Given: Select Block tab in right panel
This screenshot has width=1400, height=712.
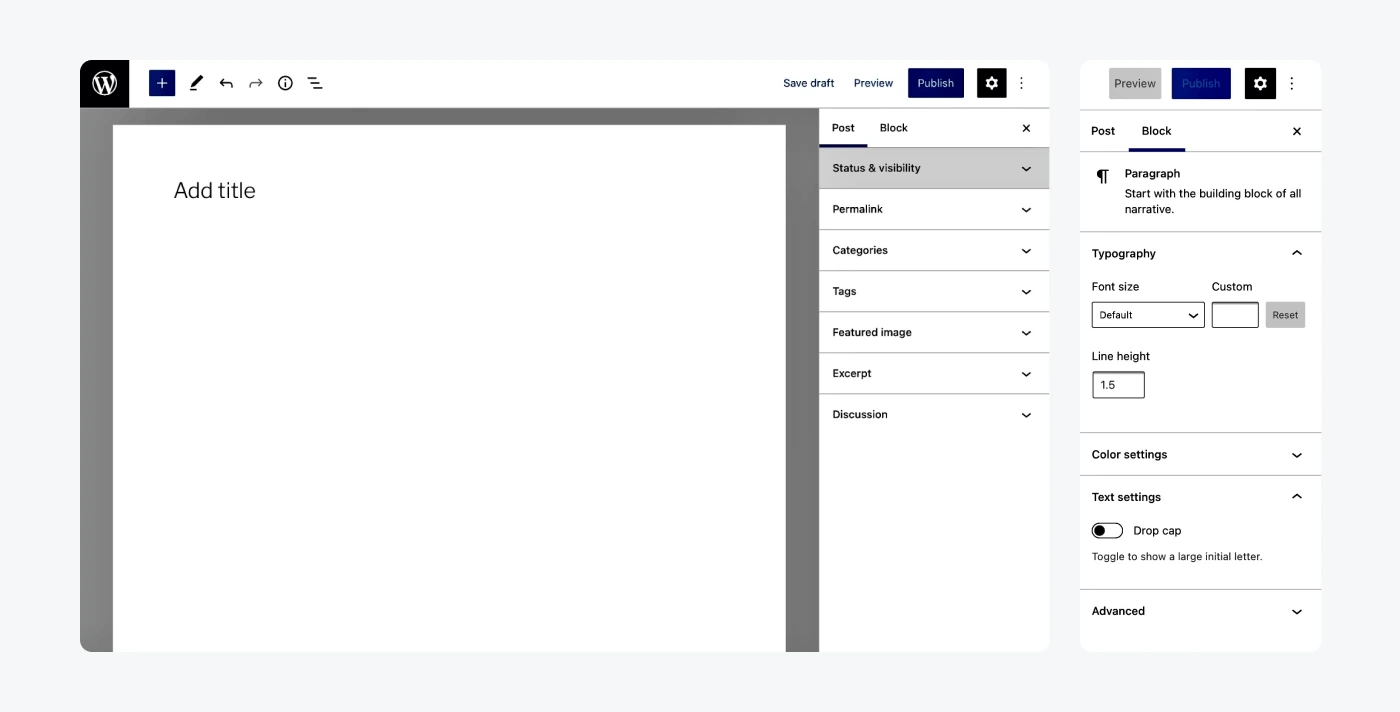Looking at the screenshot, I should (1156, 131).
